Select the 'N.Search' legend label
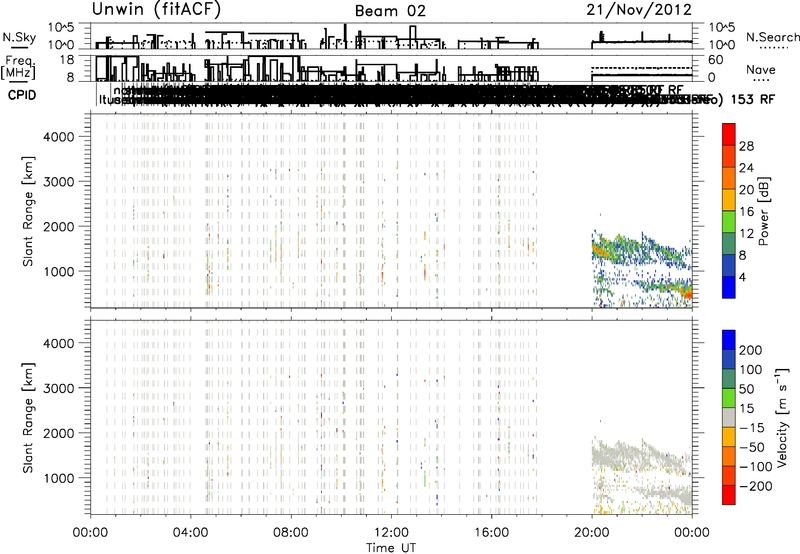 [772, 37]
